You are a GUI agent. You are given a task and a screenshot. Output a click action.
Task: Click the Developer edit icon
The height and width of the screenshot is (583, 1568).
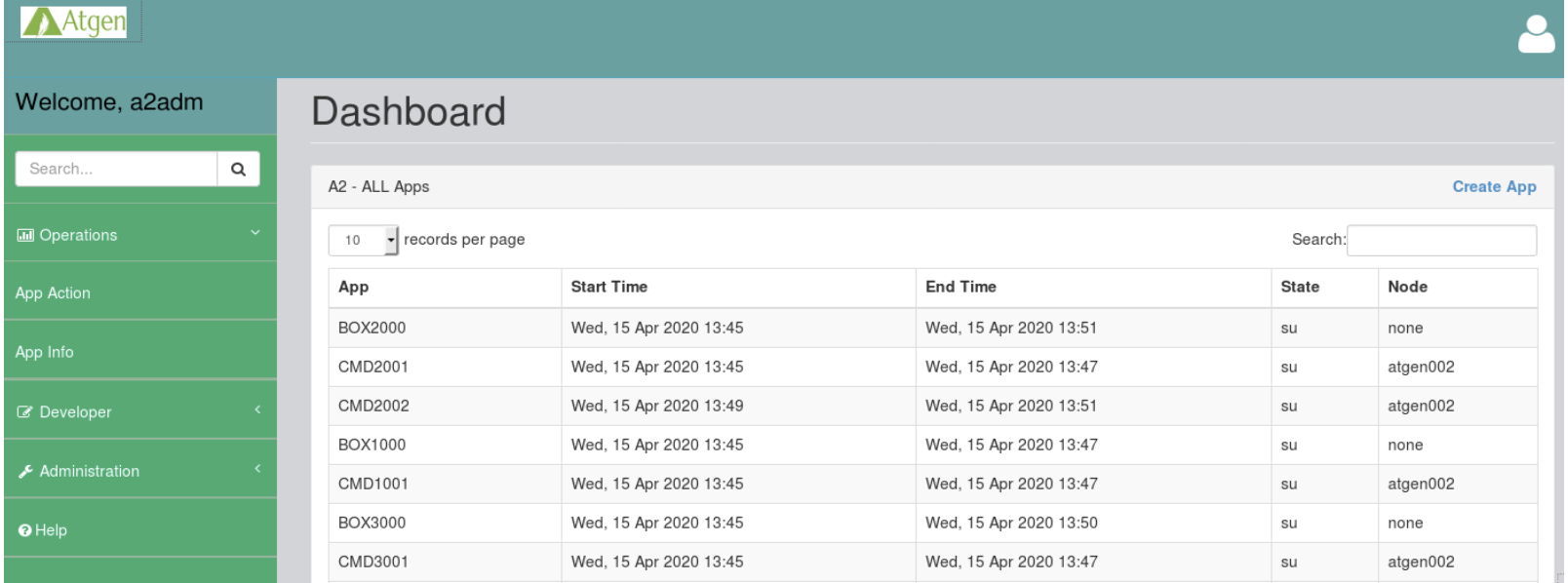pos(25,412)
